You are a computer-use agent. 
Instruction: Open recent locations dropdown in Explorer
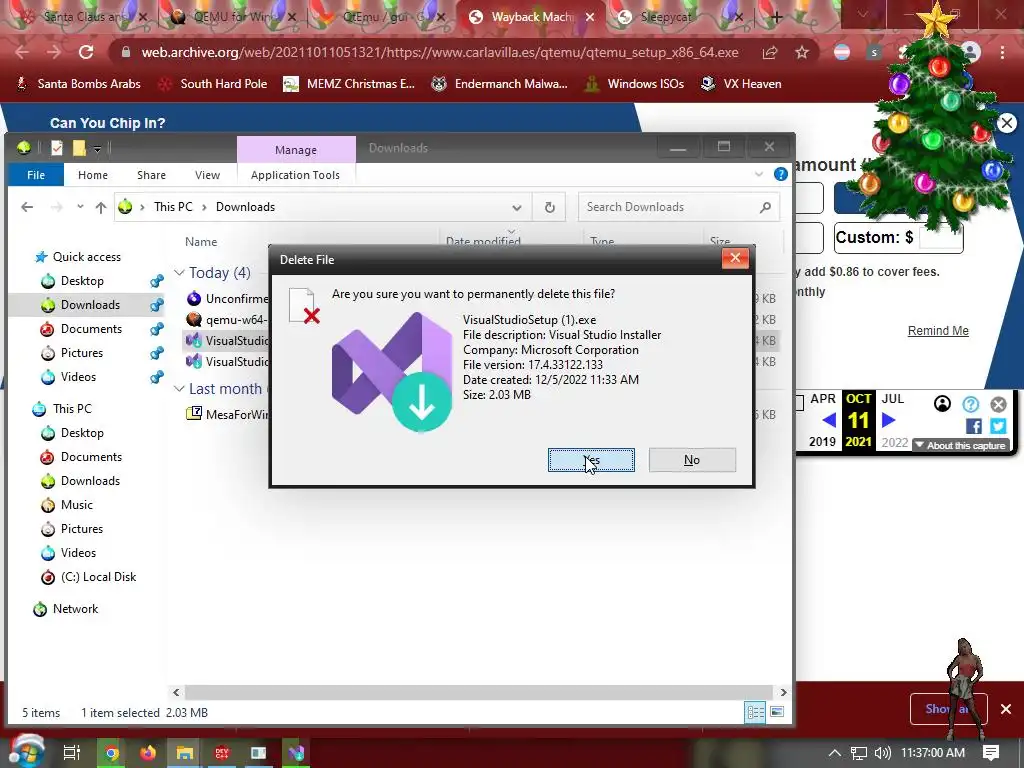(80, 207)
